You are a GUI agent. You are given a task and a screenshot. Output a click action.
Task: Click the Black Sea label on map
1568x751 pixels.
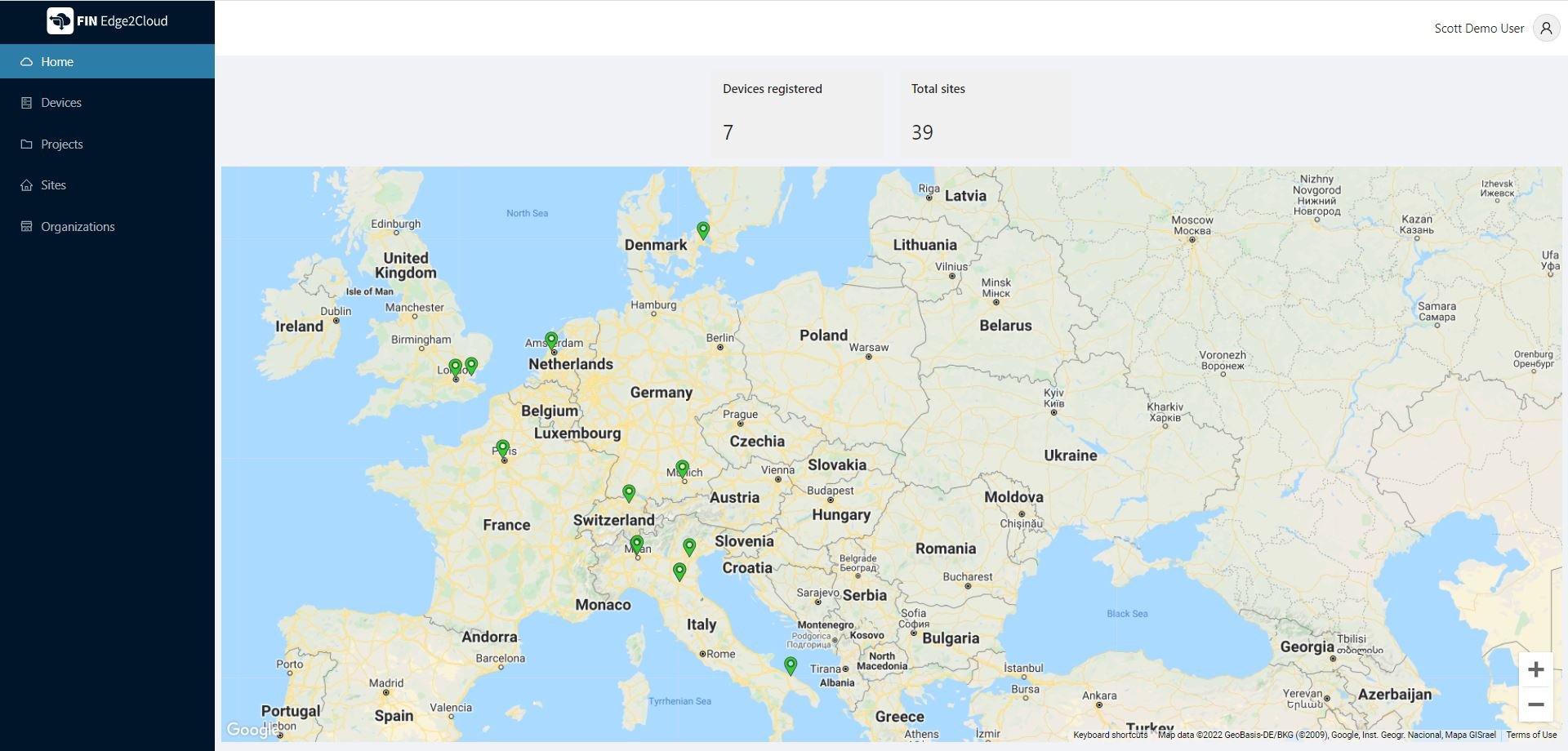tap(1127, 614)
